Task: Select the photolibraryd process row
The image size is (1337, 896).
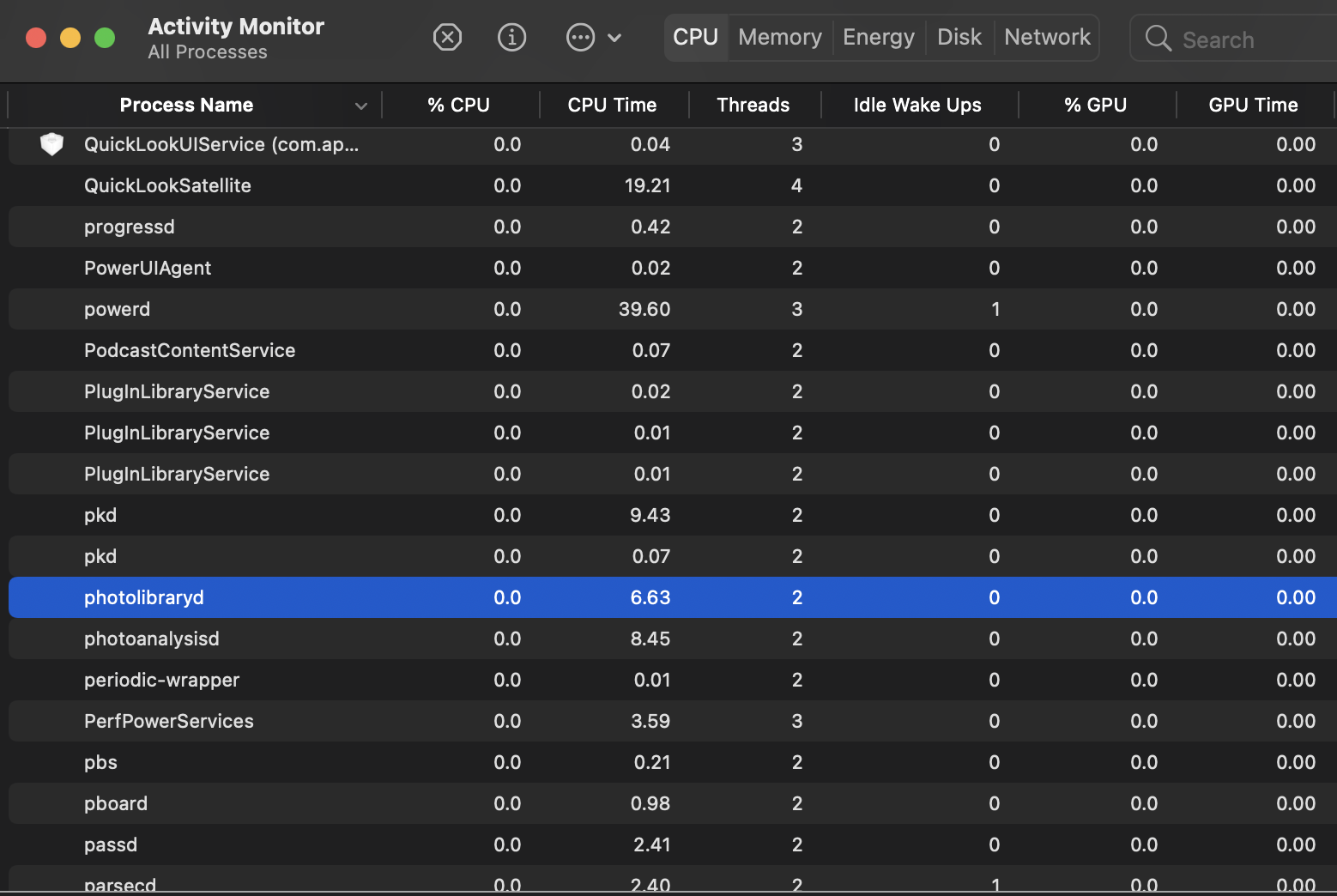Action: coord(673,597)
